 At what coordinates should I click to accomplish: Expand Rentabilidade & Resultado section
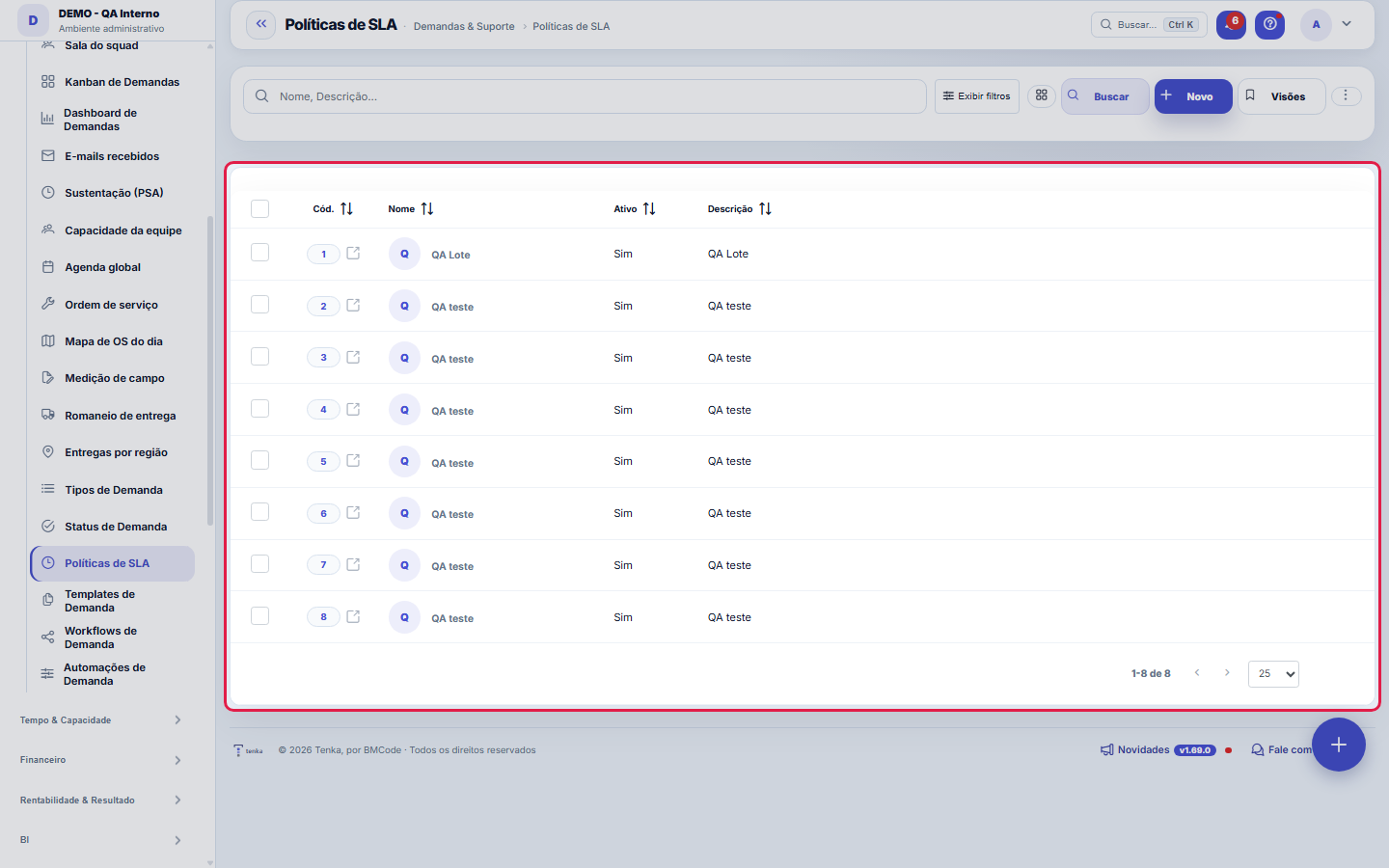(100, 800)
